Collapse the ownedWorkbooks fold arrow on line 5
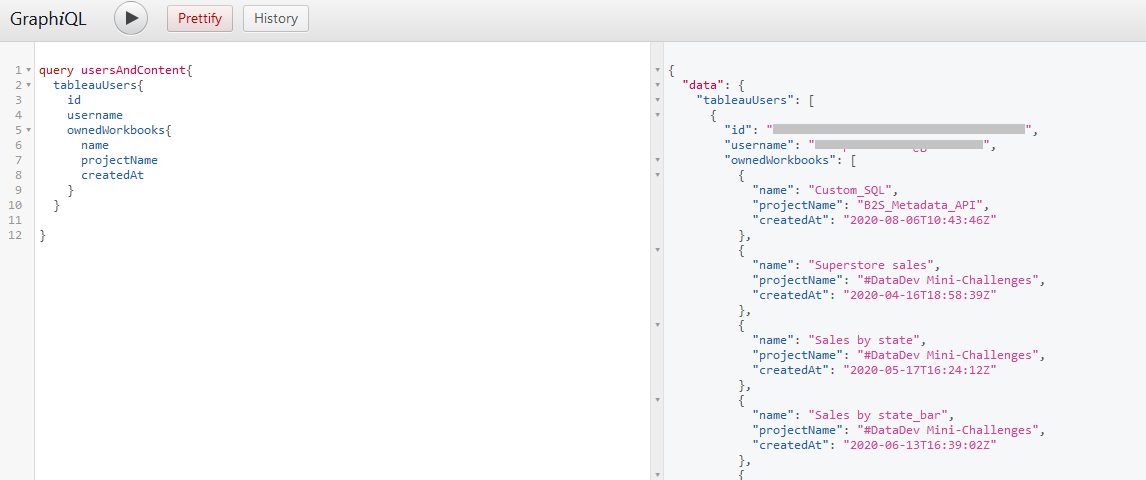1146x480 pixels. coord(29,130)
